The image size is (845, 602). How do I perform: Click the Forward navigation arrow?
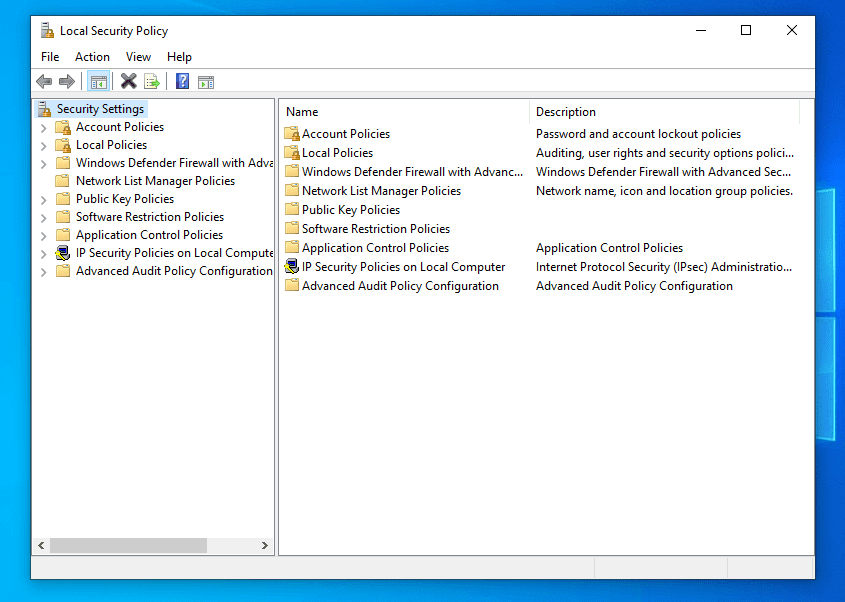[x=67, y=81]
